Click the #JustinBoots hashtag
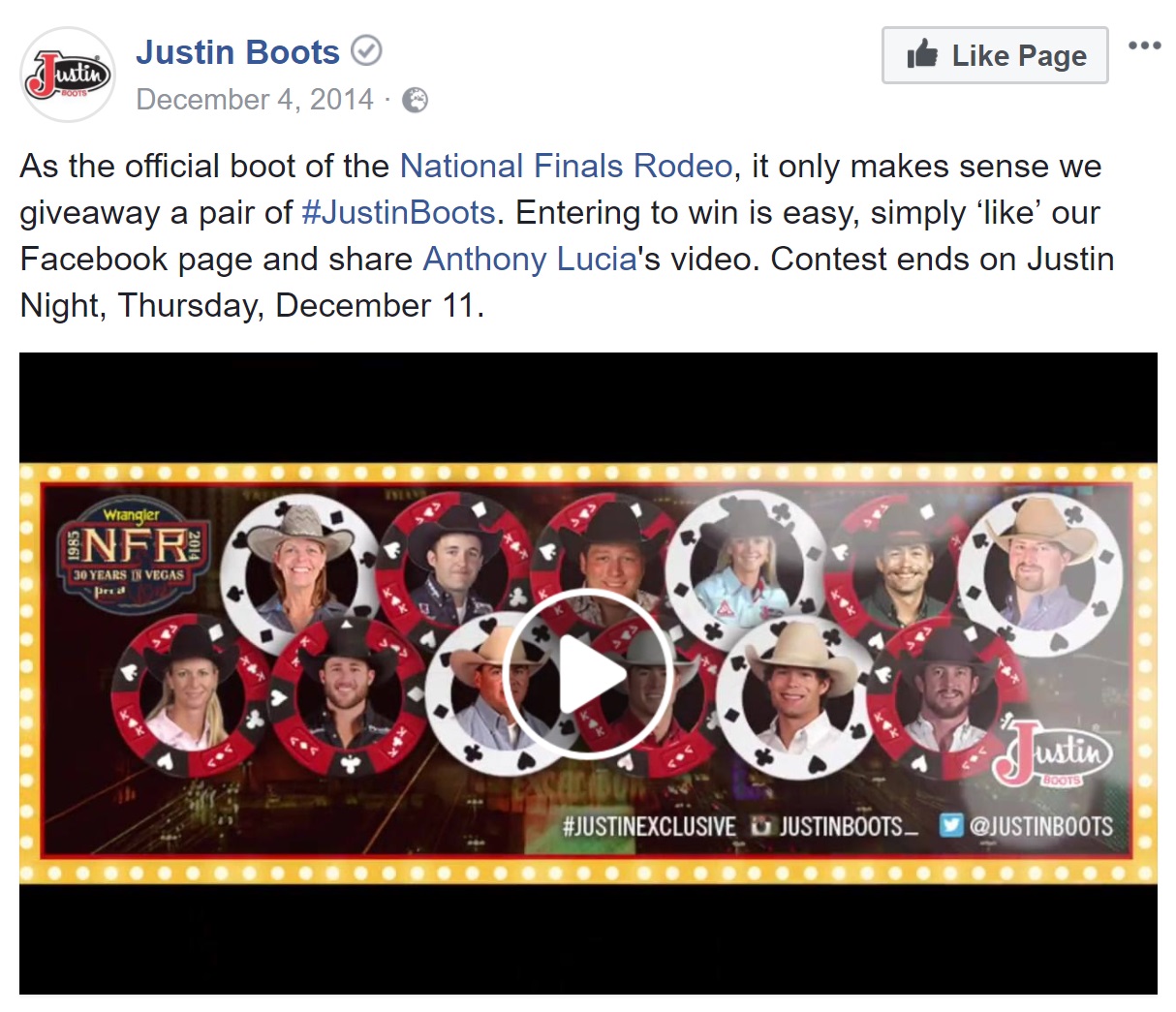This screenshot has height=1012, width=1176. click(x=398, y=212)
